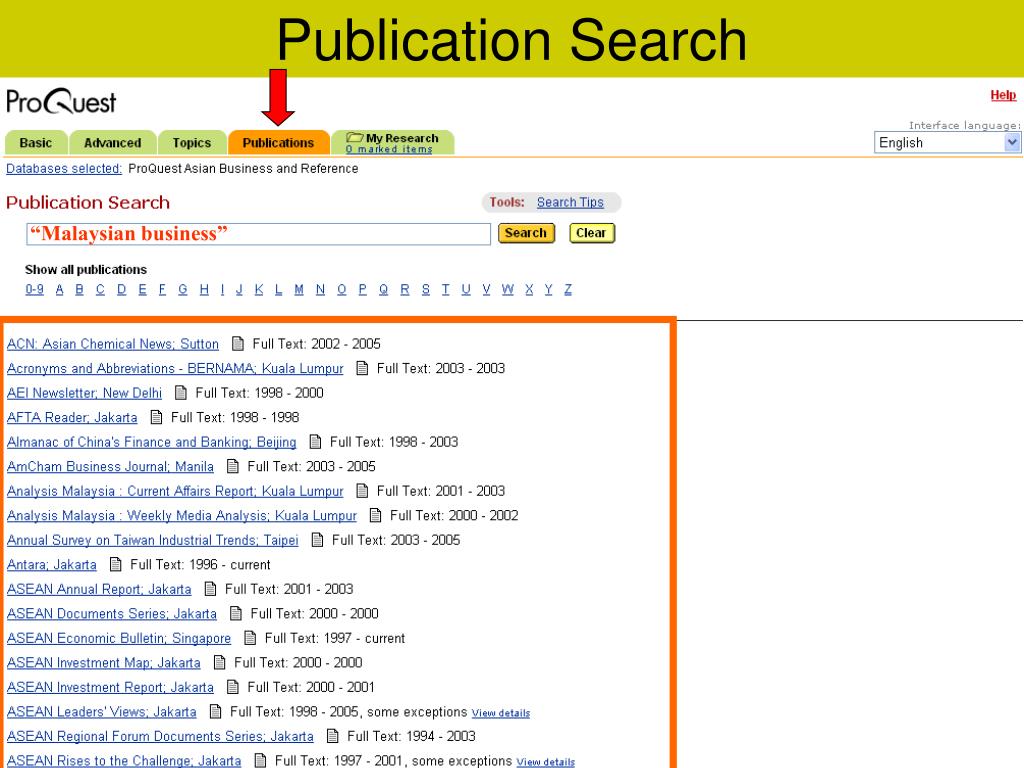Open AmCham Business Journal; Manila

pos(110,467)
